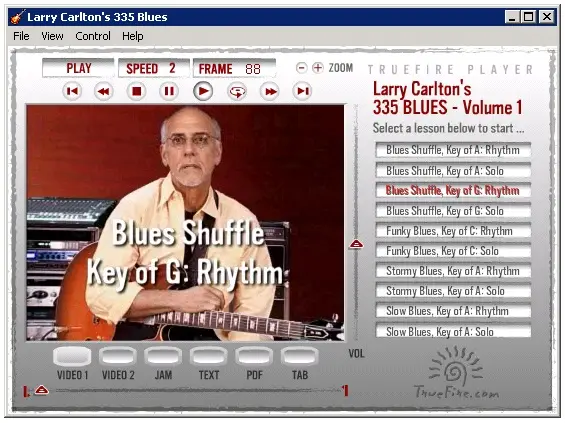This screenshot has height=423, width=565.
Task: Pause the lesson video
Action: 169,92
